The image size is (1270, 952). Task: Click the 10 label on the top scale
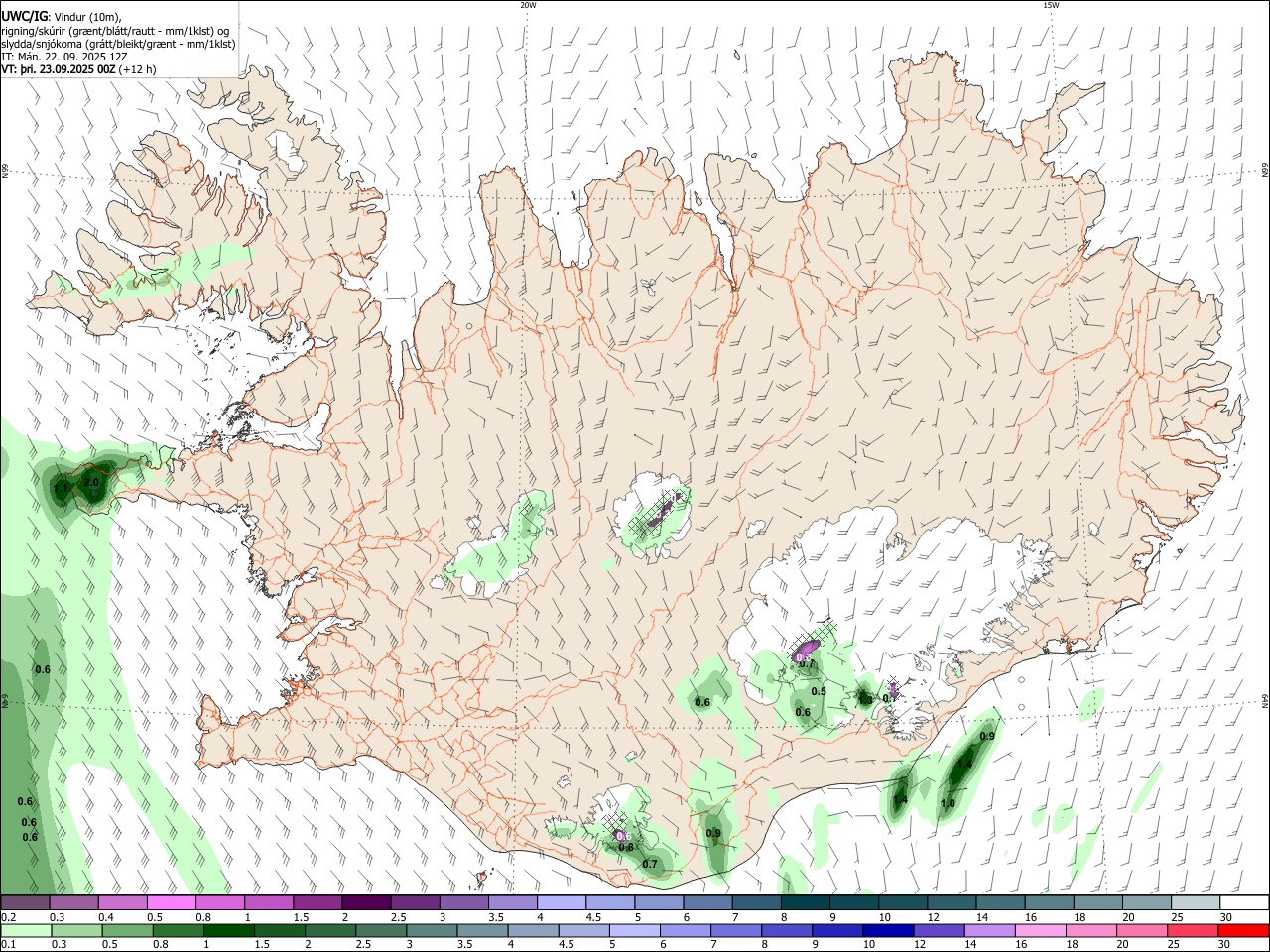pos(884,916)
